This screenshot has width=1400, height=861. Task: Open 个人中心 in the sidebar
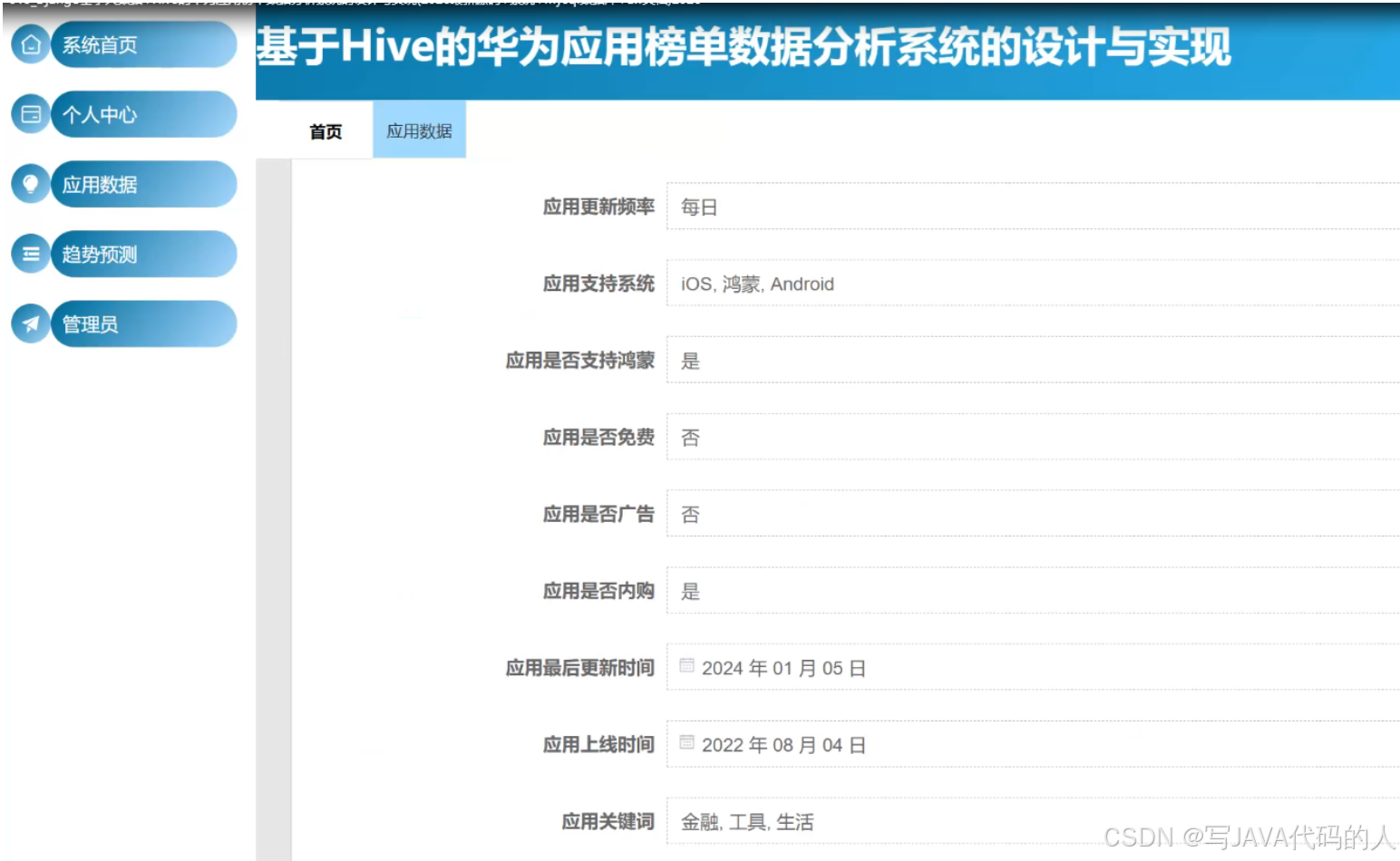[x=144, y=114]
